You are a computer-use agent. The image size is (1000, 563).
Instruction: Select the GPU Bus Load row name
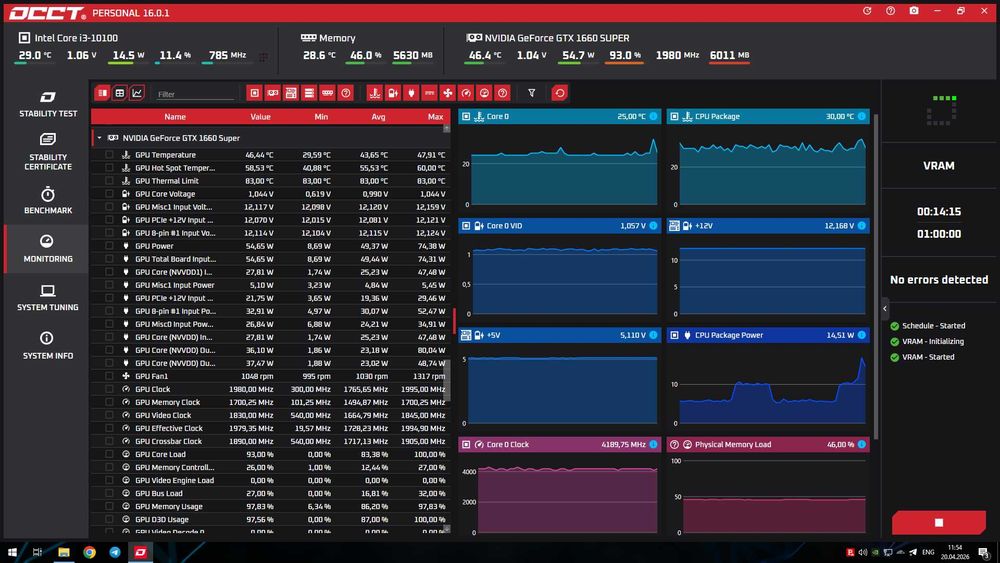pos(159,494)
